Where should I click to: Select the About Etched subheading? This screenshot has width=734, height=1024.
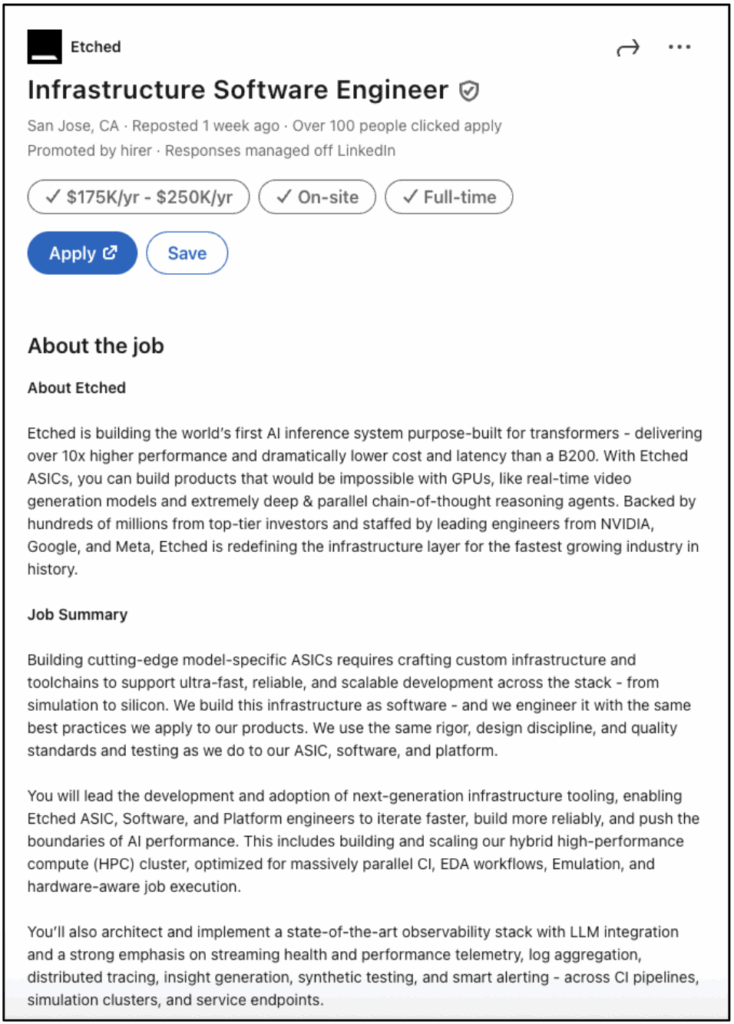76,387
